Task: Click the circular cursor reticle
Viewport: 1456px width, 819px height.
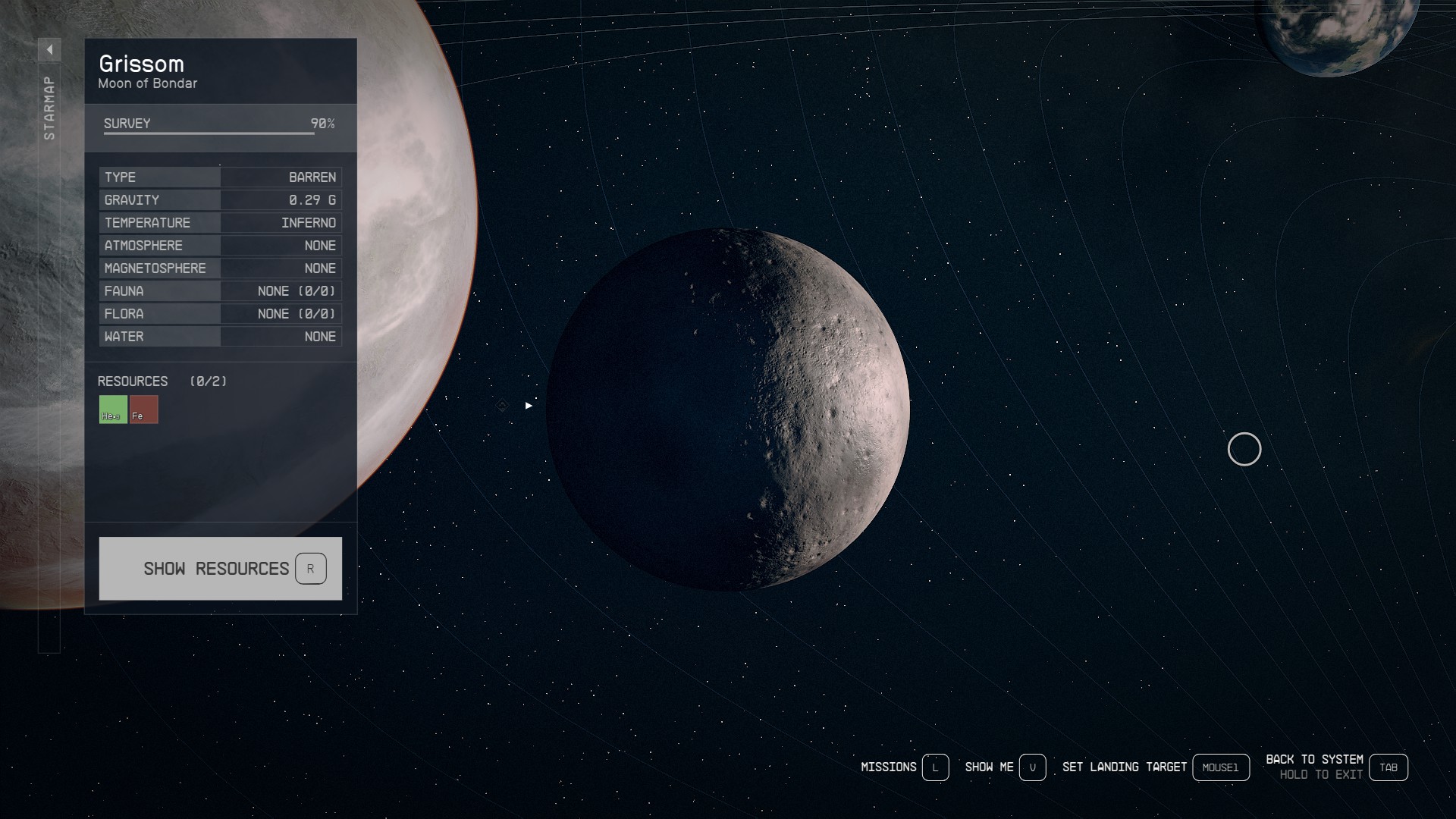Action: tap(1244, 450)
